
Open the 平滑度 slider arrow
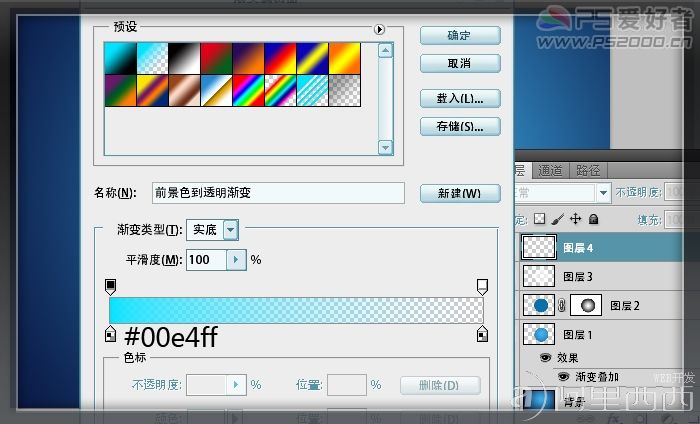[236, 260]
